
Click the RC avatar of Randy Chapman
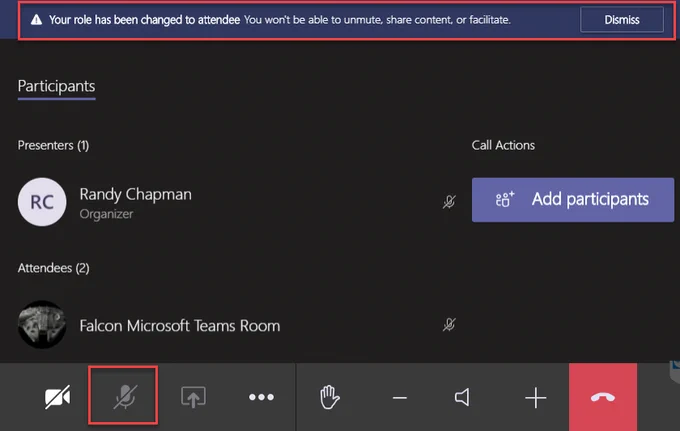42,202
